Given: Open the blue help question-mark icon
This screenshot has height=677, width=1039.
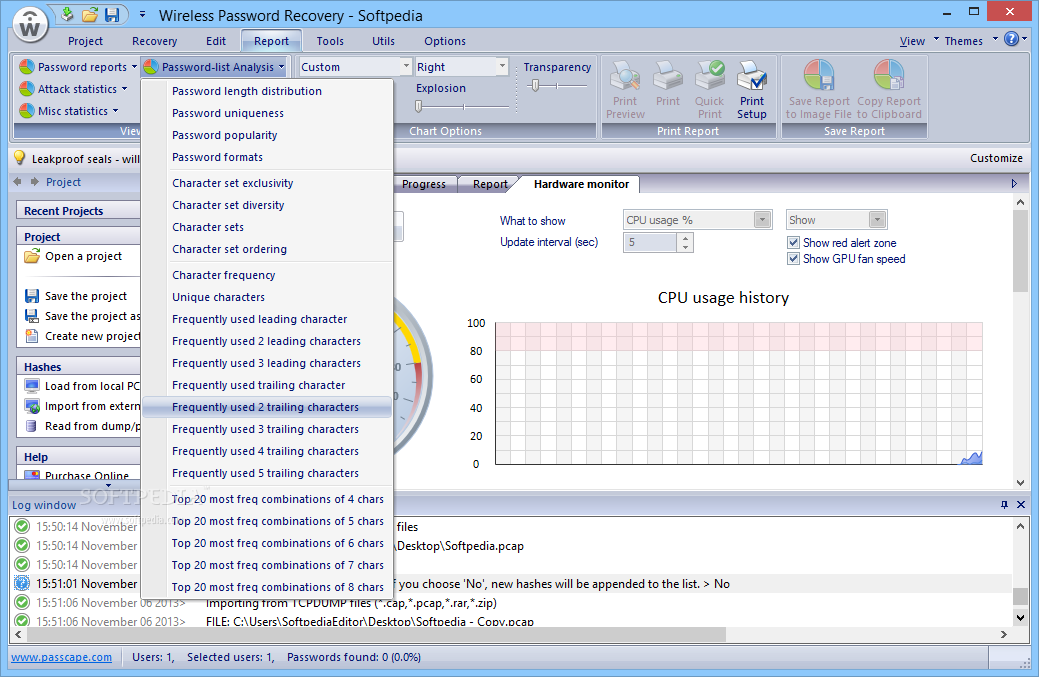Looking at the screenshot, I should pyautogui.click(x=1011, y=39).
